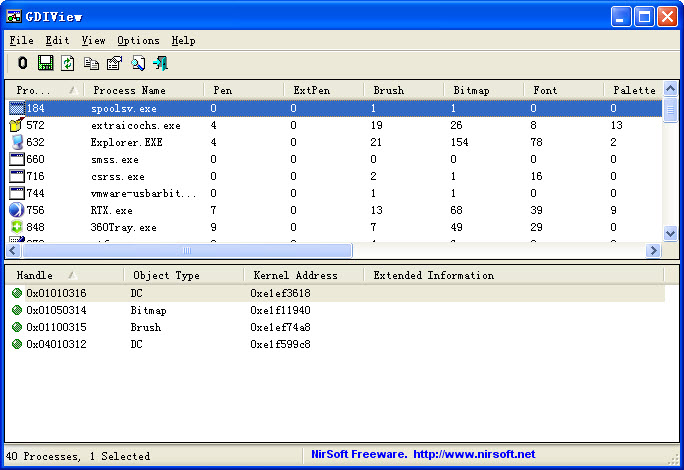Click the csrss.exe window icon
684x470 pixels.
17,176
